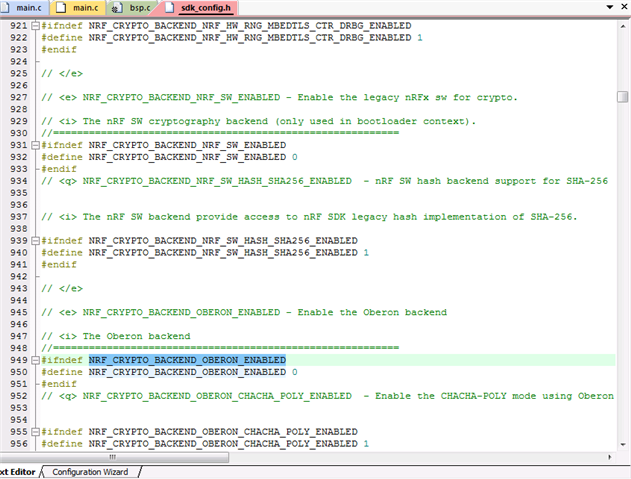The image size is (631, 480).
Task: Click the CHACHA-POLY comment on line 952
Action: pos(328,396)
